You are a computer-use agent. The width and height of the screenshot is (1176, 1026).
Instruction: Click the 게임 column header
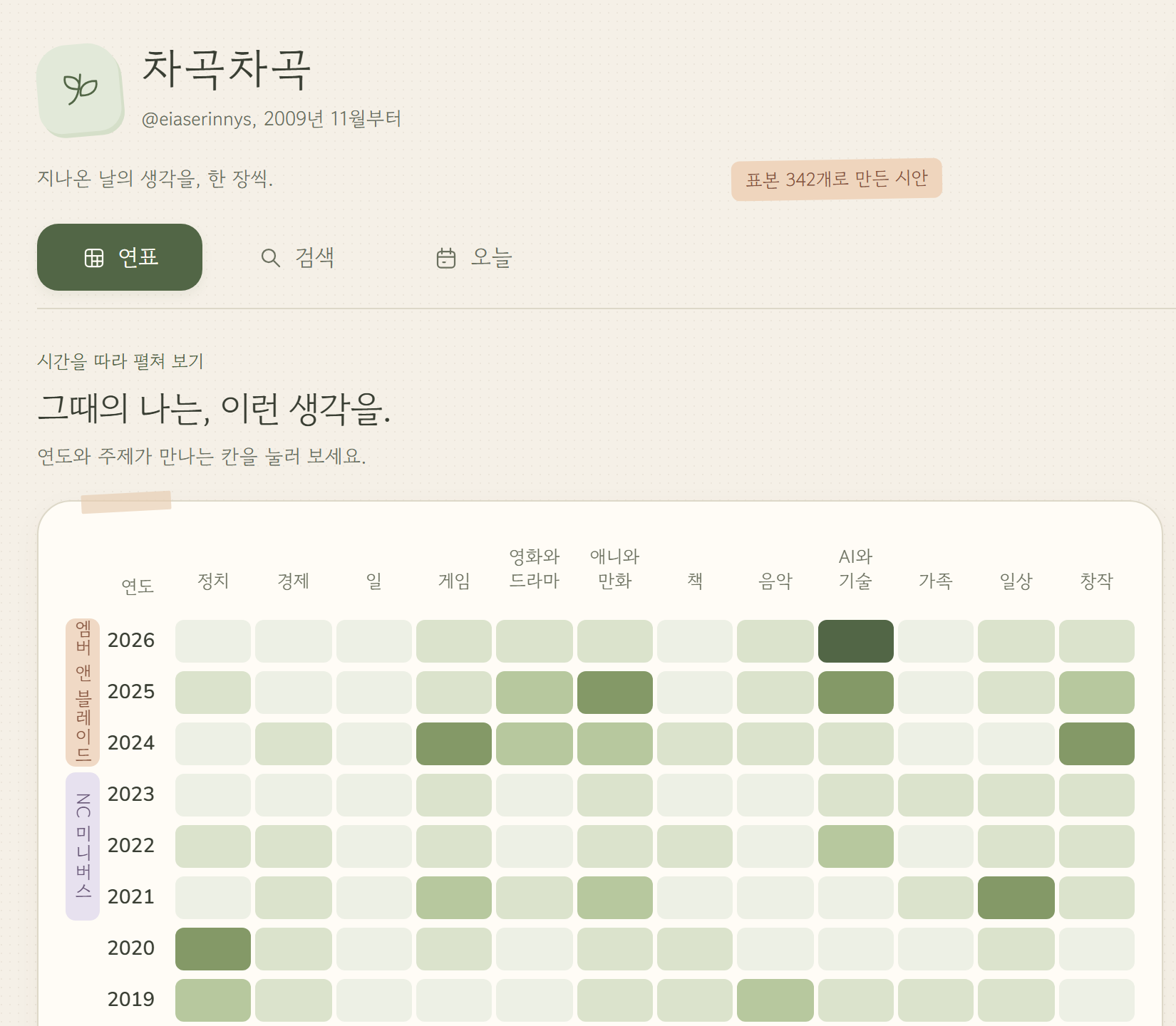click(454, 581)
